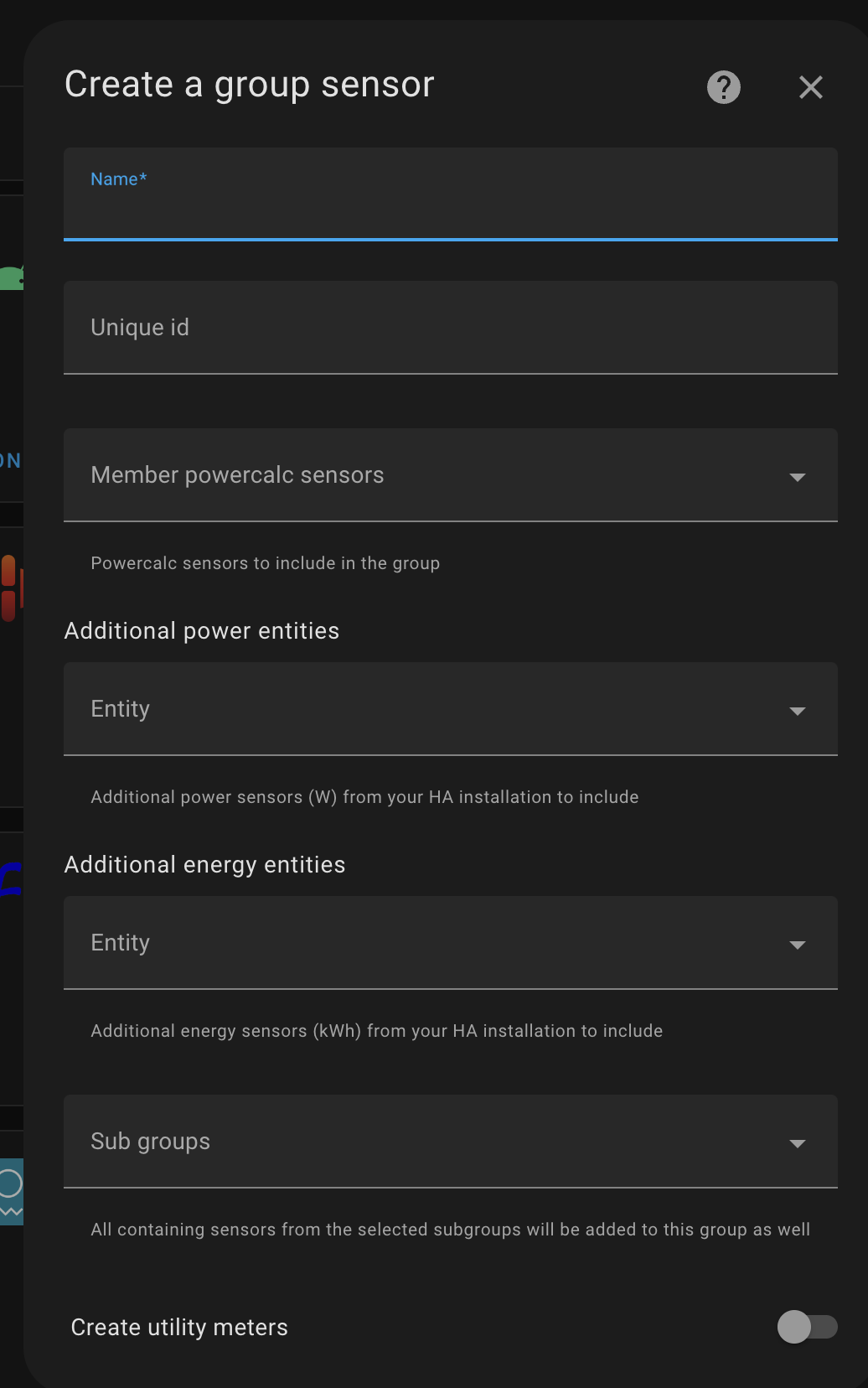Click the close X icon of the dialog
The width and height of the screenshot is (868, 1388).
click(810, 87)
